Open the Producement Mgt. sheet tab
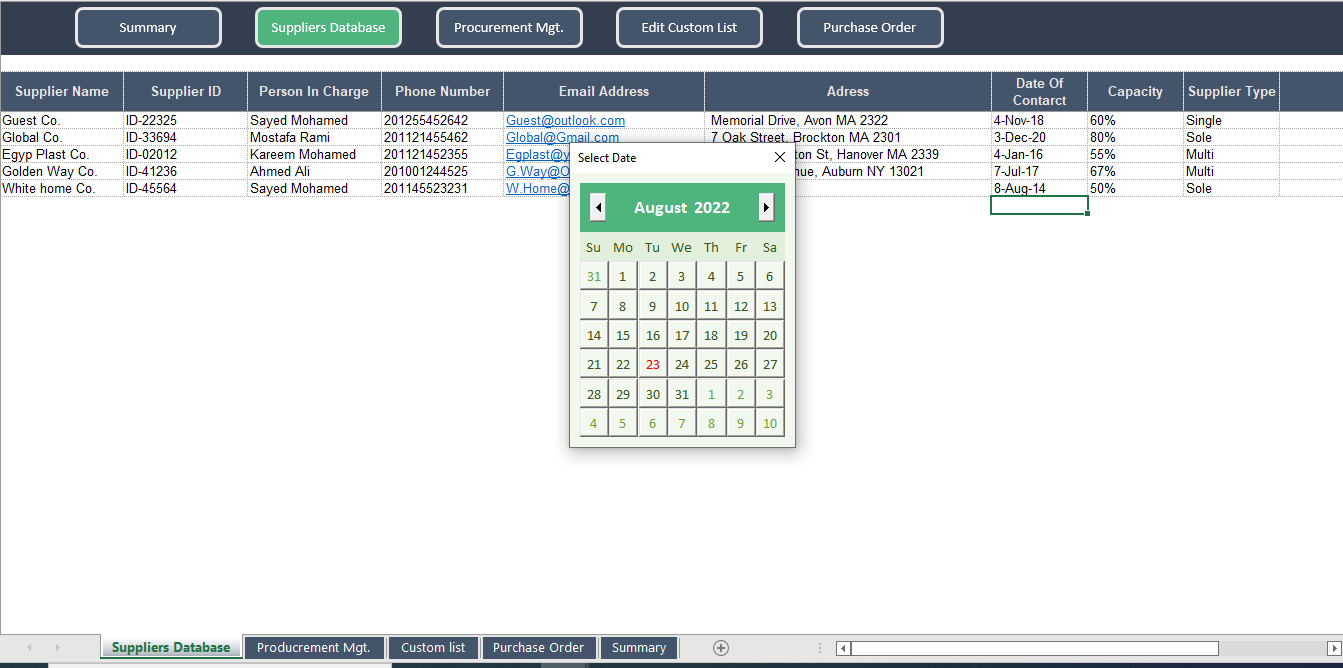The height and width of the screenshot is (668, 1343). [x=314, y=647]
